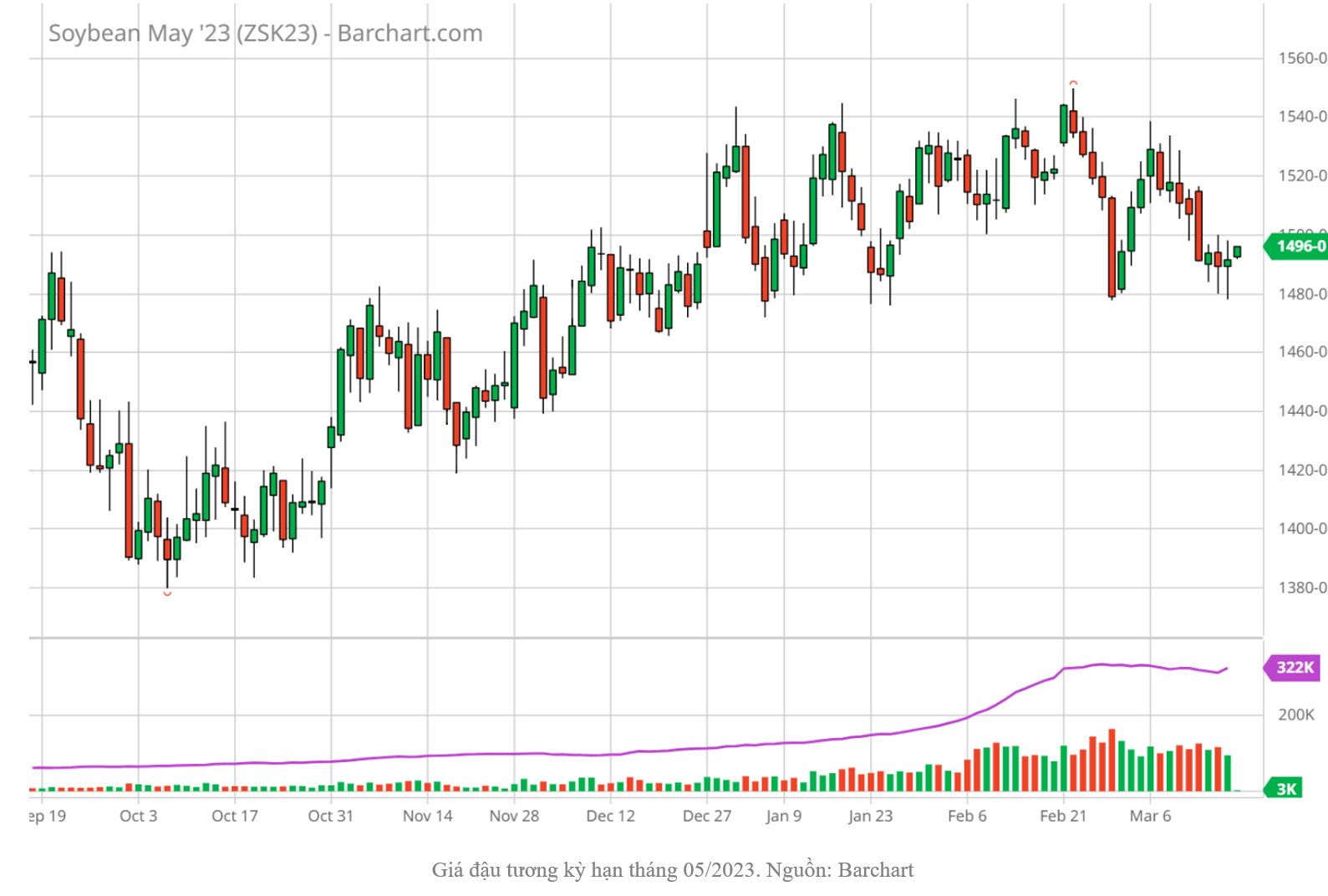Click the end of the purple open interest line
Image resolution: width=1328 pixels, height=896 pixels.
tap(1226, 669)
